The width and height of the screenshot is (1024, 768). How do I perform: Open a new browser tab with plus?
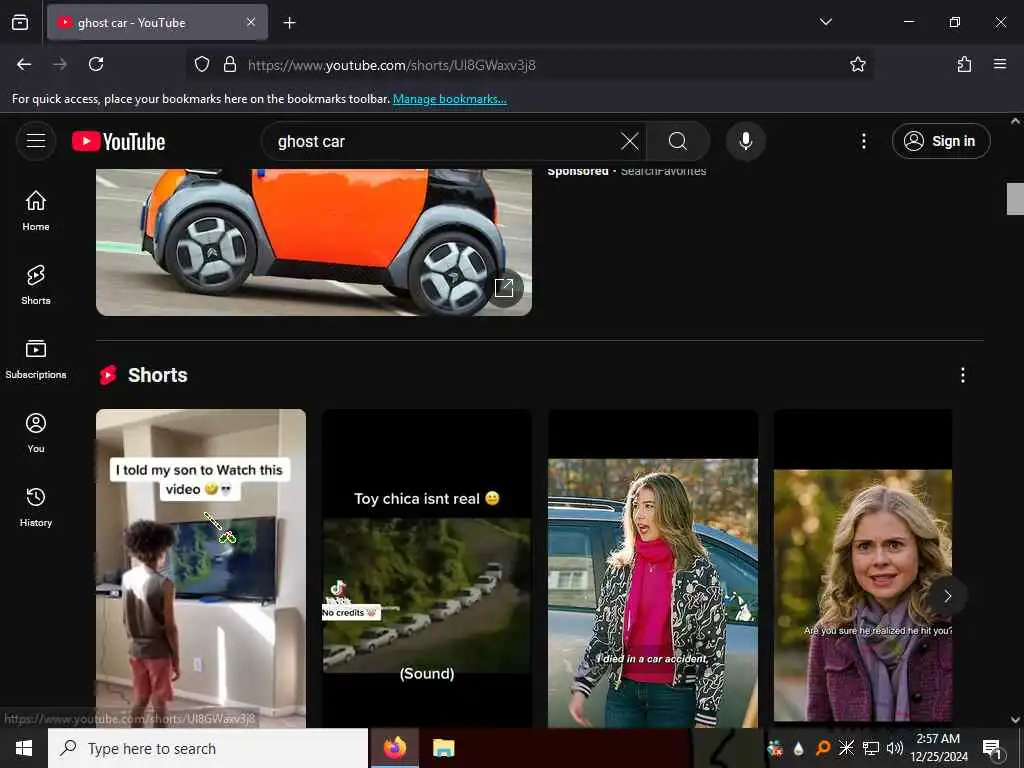(289, 23)
